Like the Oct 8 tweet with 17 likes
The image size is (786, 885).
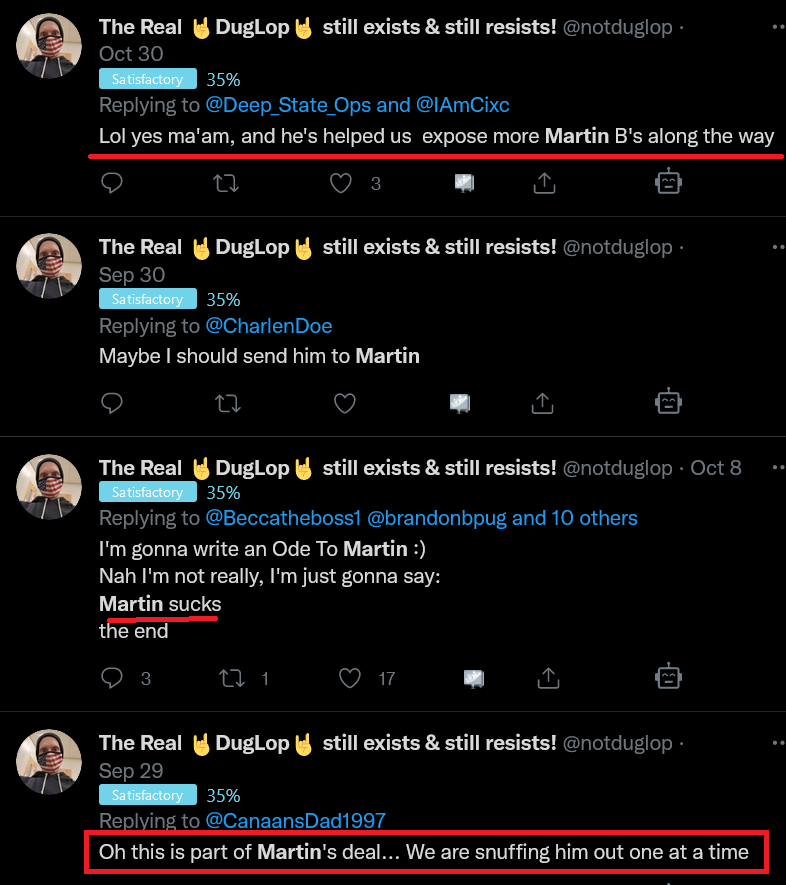pyautogui.click(x=350, y=678)
